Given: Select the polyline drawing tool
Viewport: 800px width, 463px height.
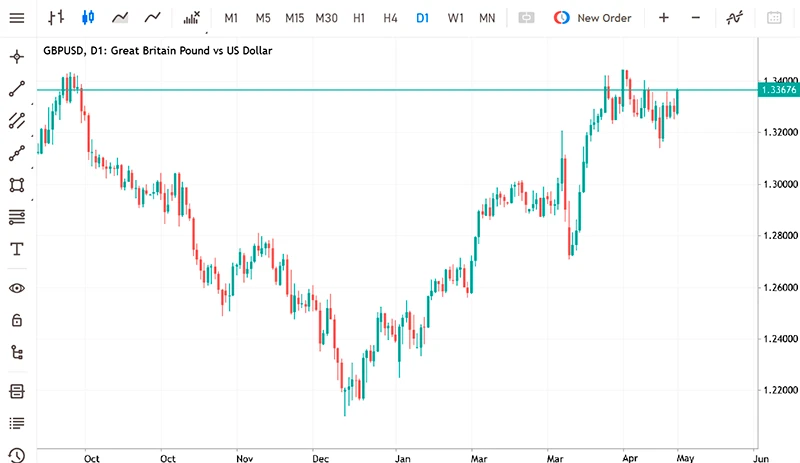Looking at the screenshot, I should (x=17, y=153).
